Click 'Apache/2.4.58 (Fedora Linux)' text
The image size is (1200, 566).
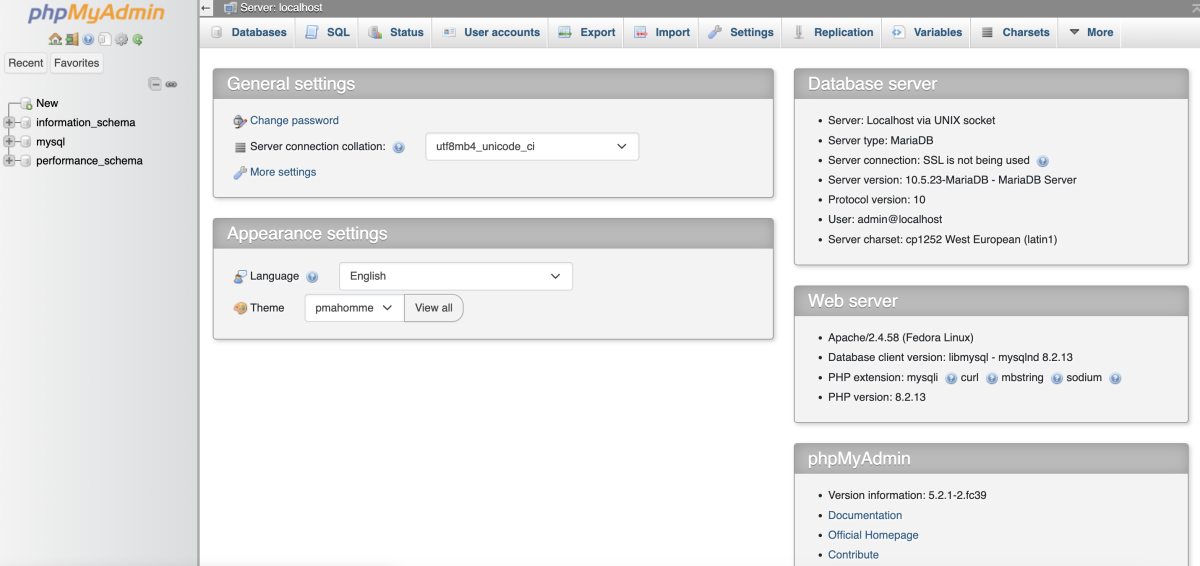[x=900, y=338]
